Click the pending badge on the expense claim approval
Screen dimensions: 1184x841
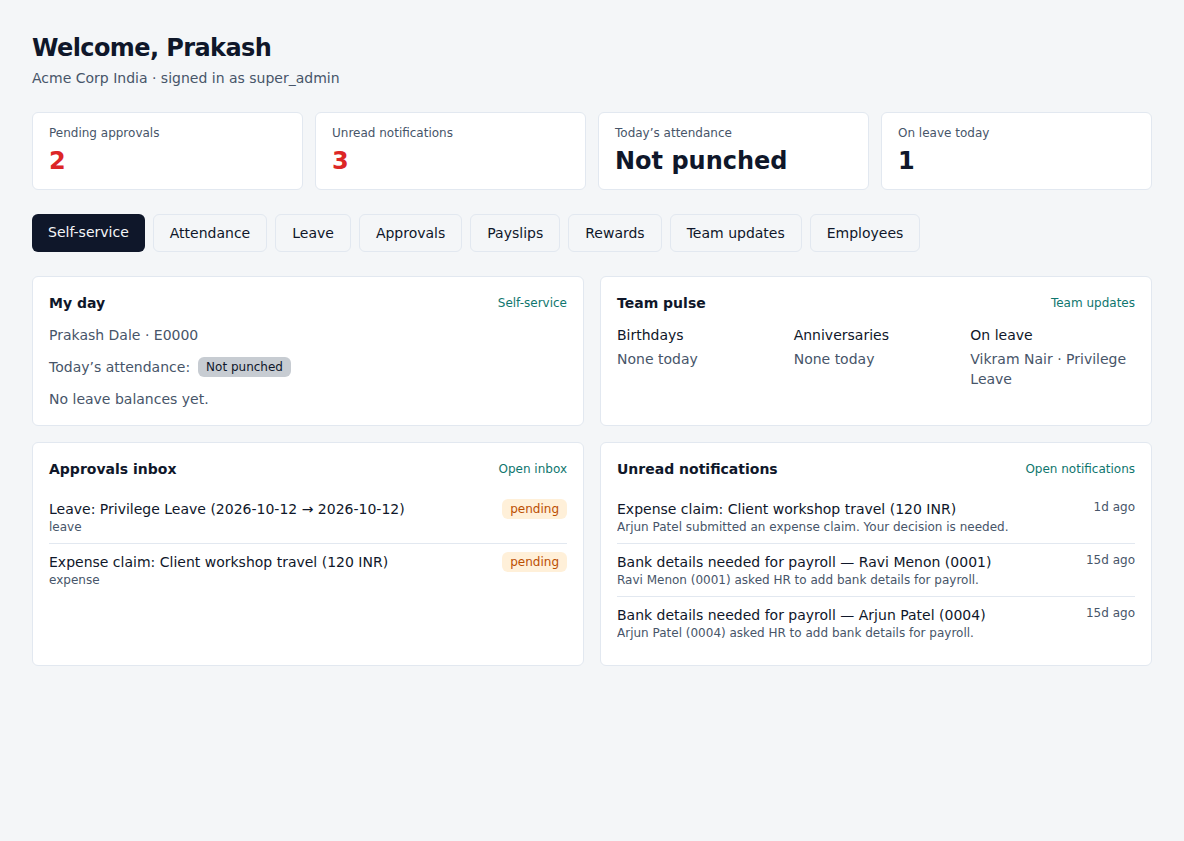click(535, 562)
